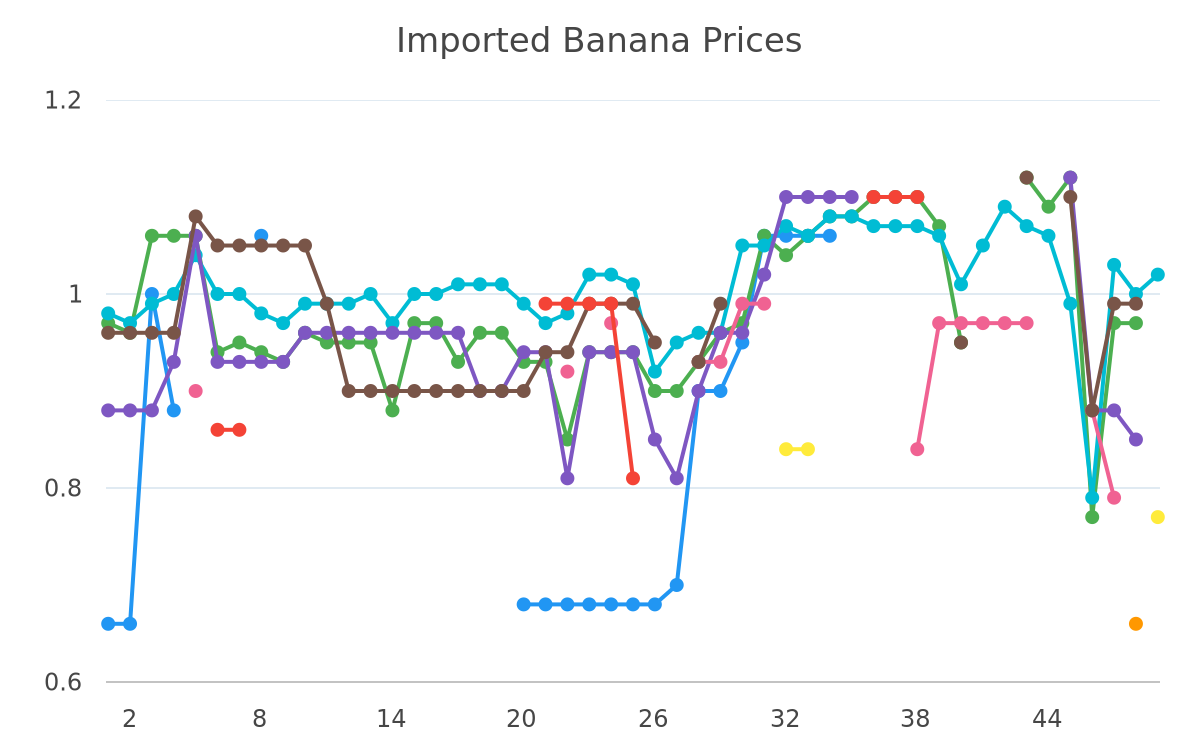Select the x-axis label 26
This screenshot has height=750, width=1200.
(653, 719)
